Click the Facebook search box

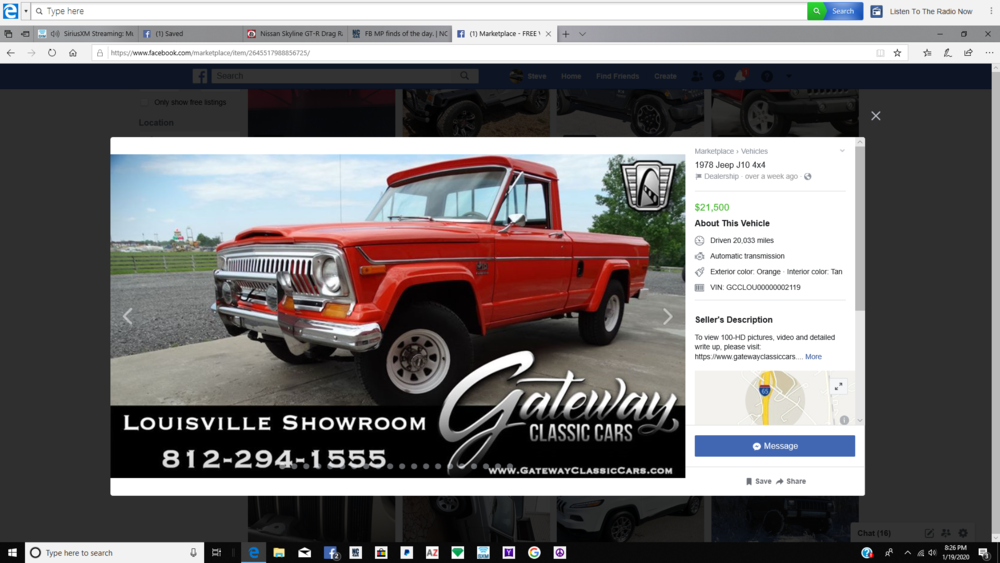click(344, 76)
